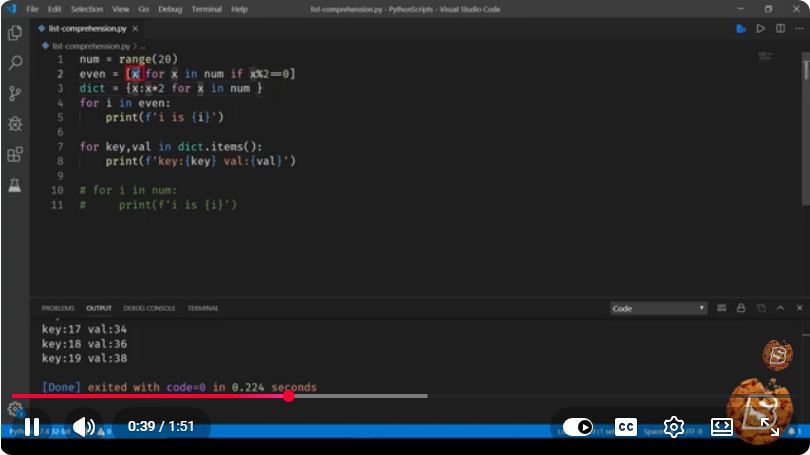Click the buffered gray portion of video timeline
Screen dimensions: 810x455
click(x=361, y=396)
